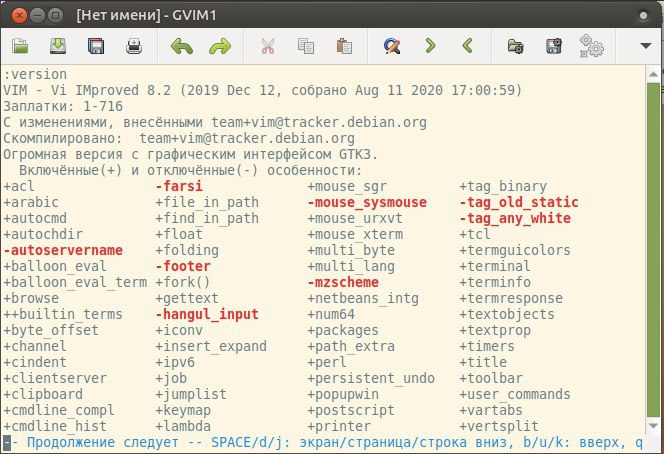Open Find and Replace magnifier icon
Image resolution: width=664 pixels, height=454 pixels.
pyautogui.click(x=392, y=46)
